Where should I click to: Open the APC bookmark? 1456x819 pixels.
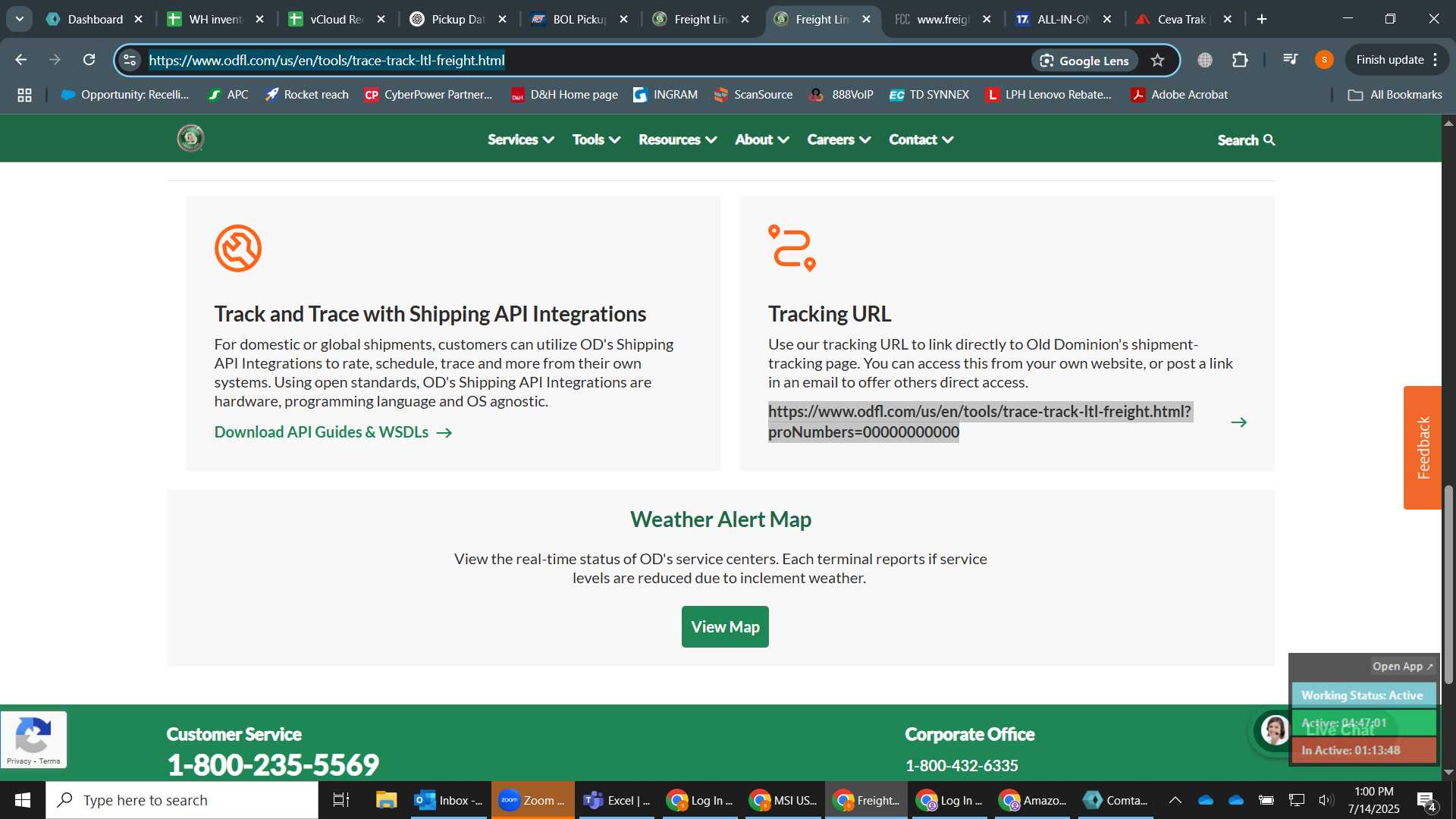[x=228, y=95]
